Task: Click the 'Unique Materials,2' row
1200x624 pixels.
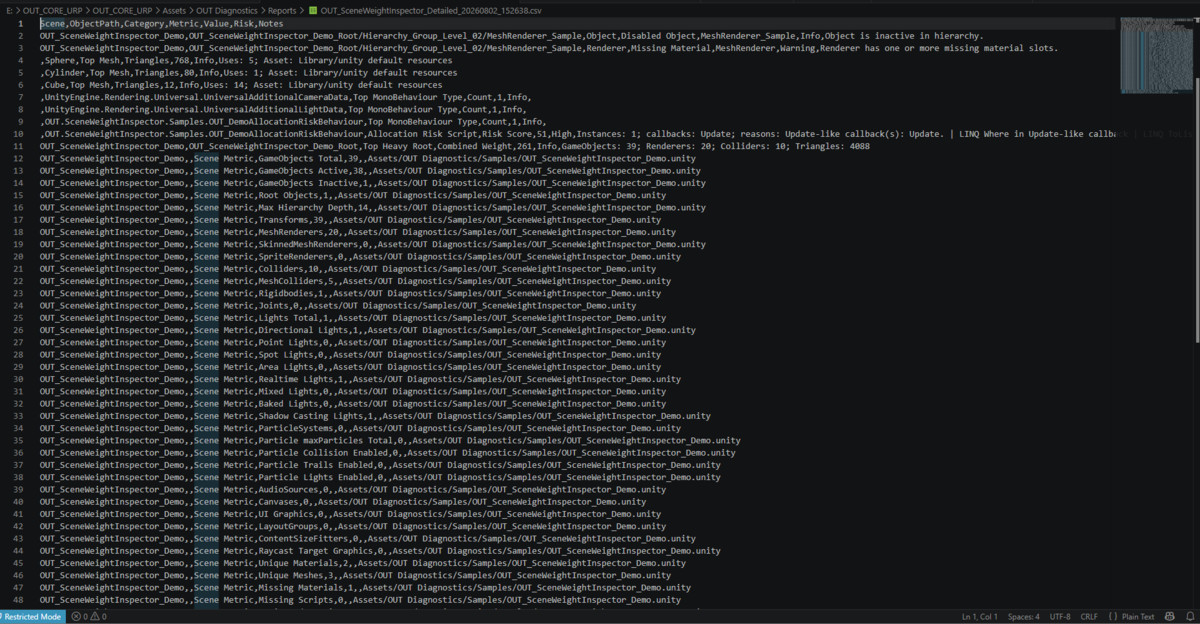Action: click(363, 563)
